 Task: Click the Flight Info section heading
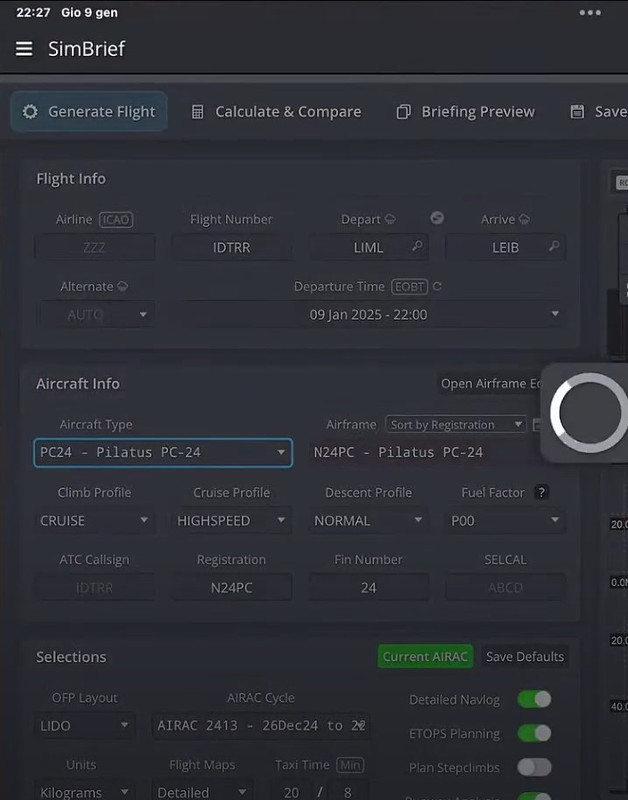71,179
